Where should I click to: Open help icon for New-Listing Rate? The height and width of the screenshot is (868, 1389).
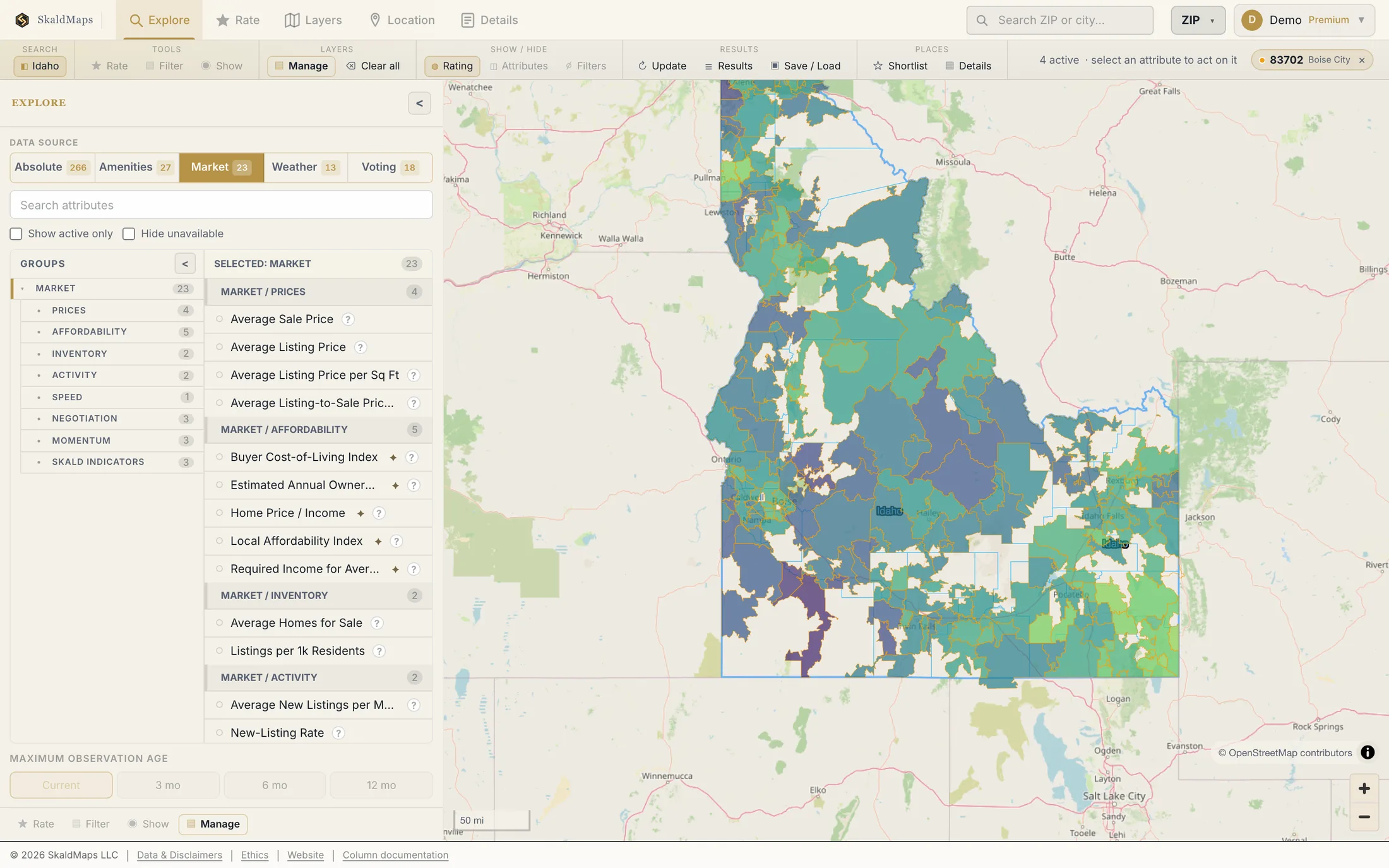tap(338, 734)
